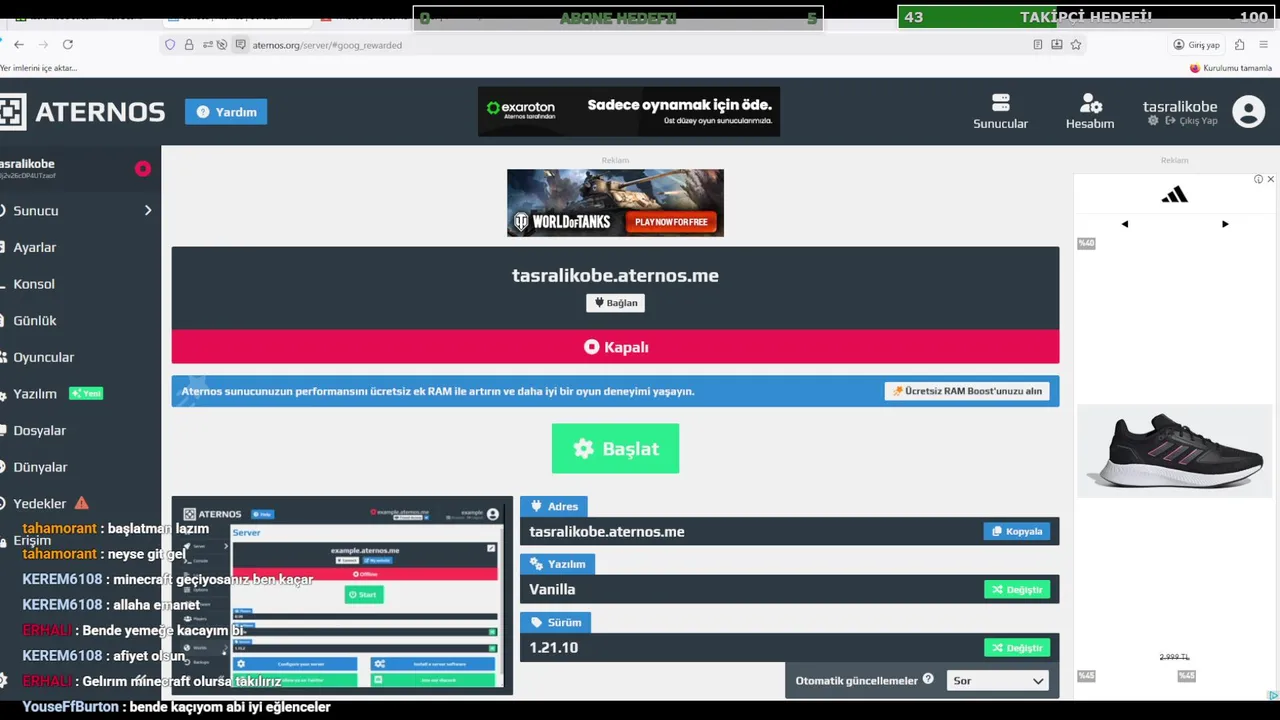Start the server with Başlat button
1280x720 pixels.
click(x=615, y=449)
